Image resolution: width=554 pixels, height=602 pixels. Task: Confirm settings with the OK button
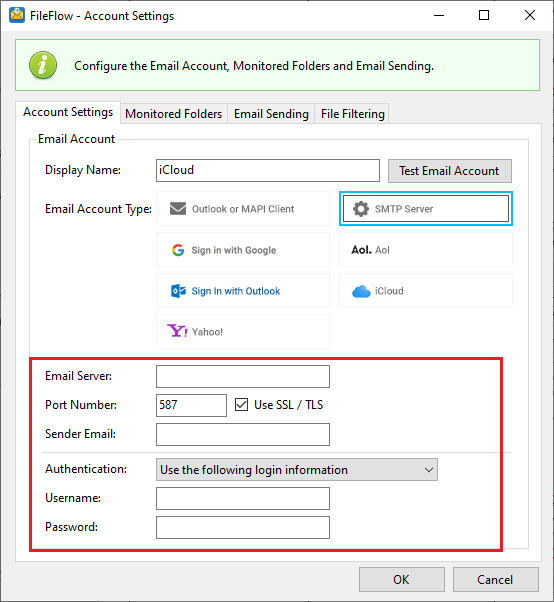402,579
